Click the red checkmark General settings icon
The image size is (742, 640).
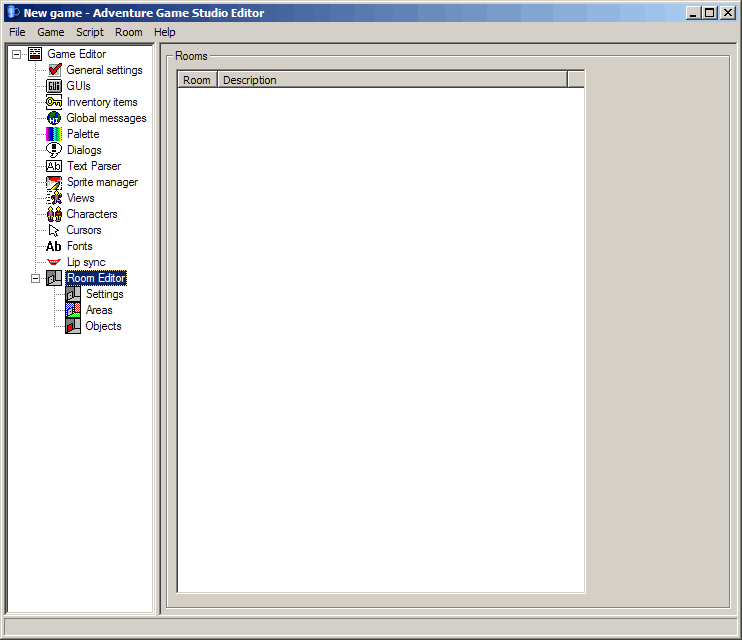click(x=54, y=70)
